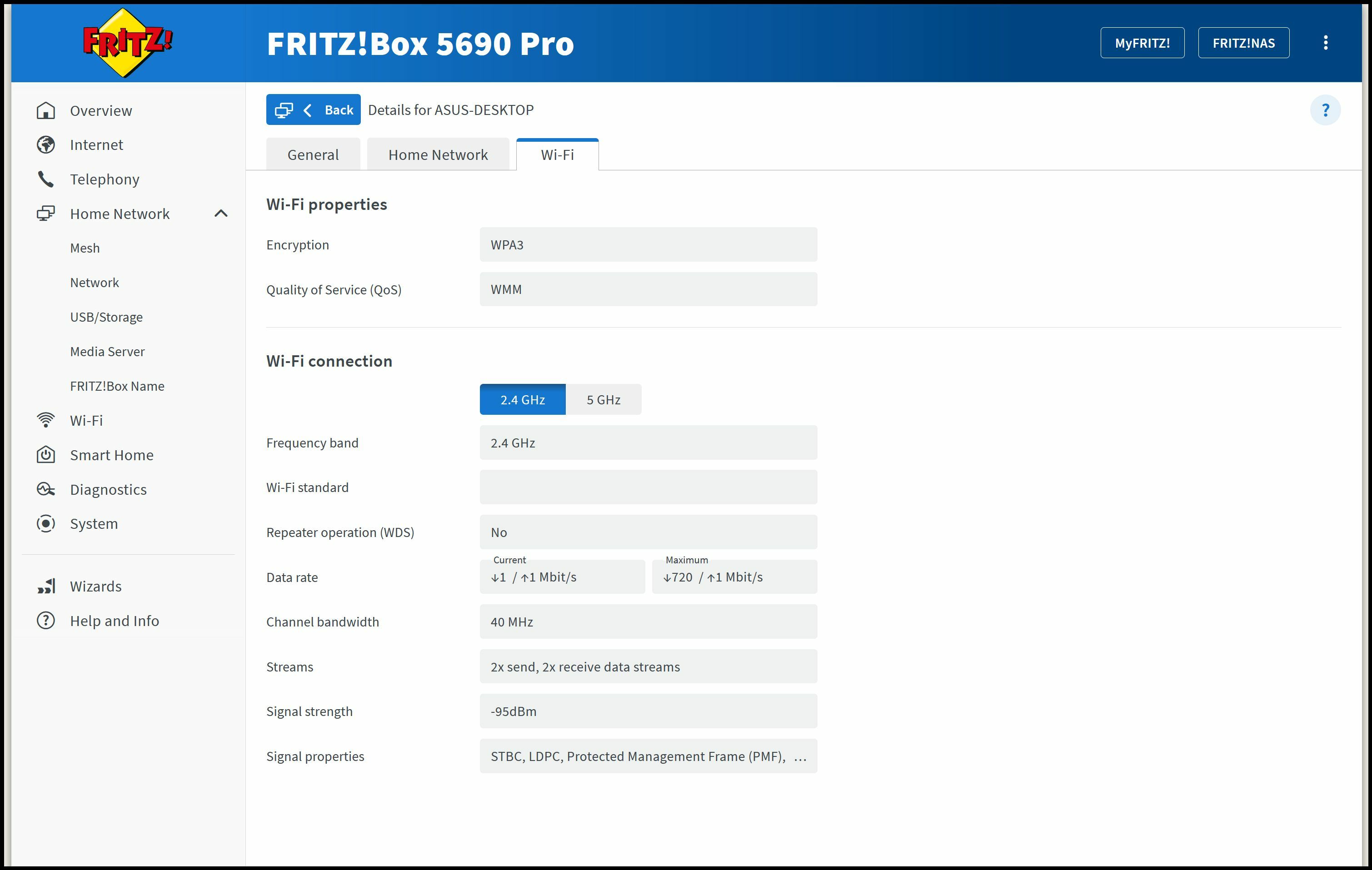Click the Quality of Service WMM field
1372x870 pixels.
(649, 289)
